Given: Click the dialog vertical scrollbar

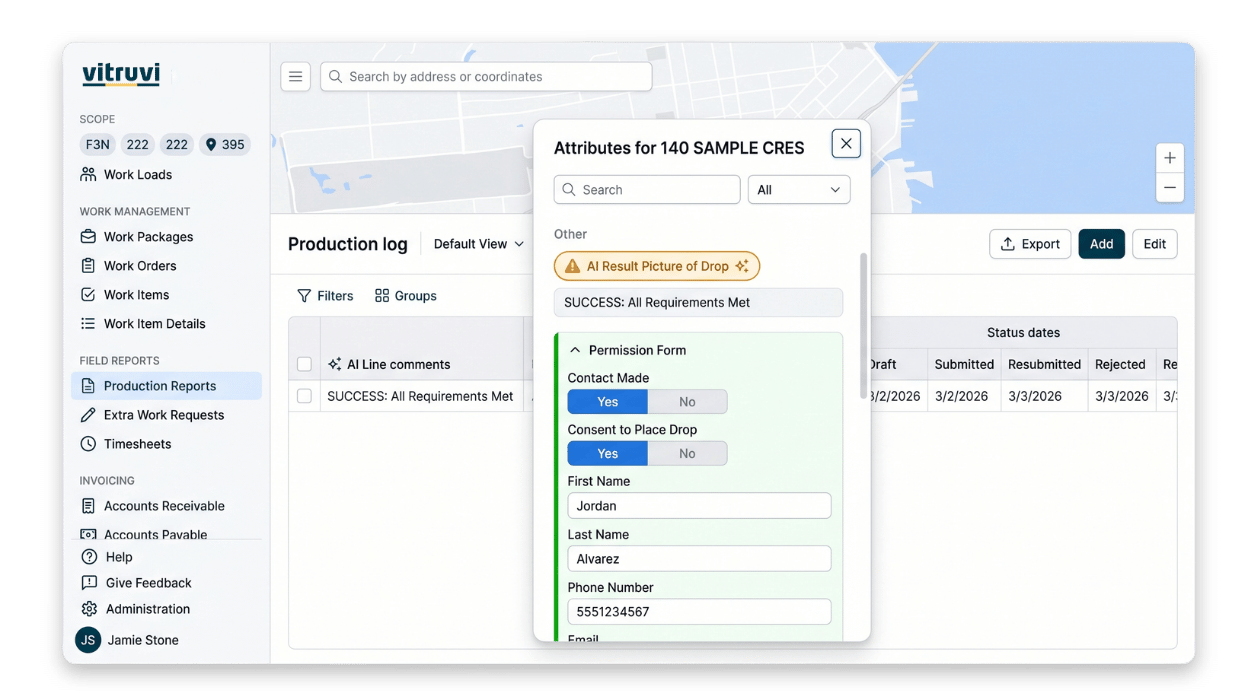Looking at the screenshot, I should [863, 325].
